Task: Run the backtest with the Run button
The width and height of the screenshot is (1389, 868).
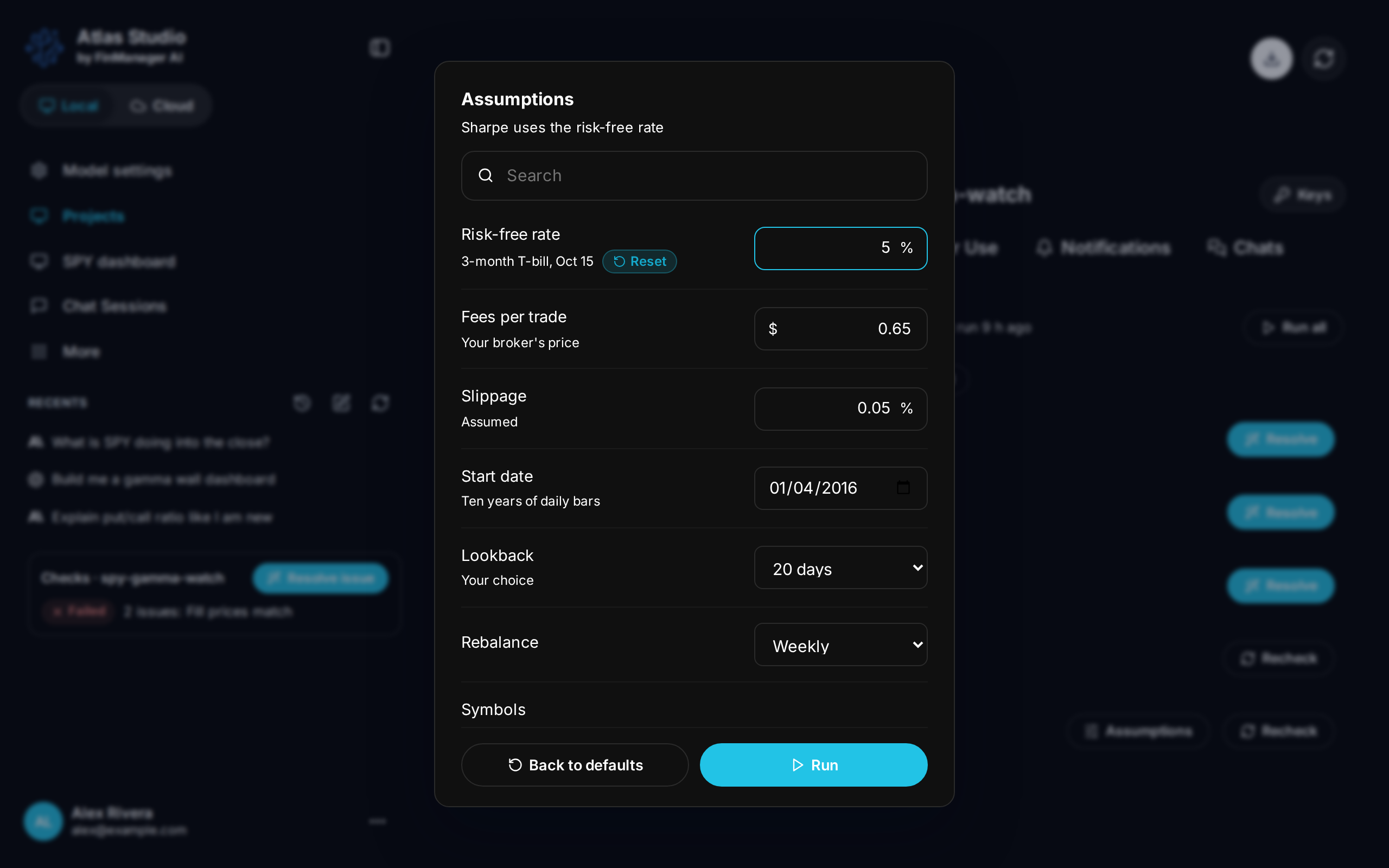Action: tap(813, 765)
